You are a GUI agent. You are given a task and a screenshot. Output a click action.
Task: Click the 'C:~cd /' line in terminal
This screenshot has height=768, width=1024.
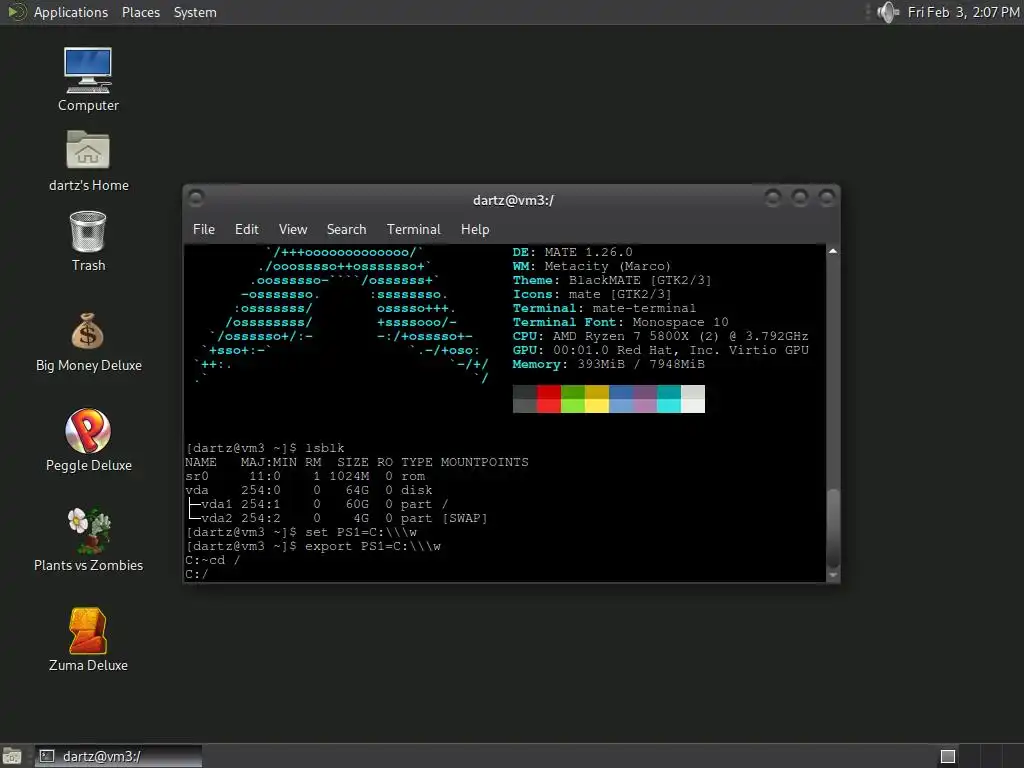tap(213, 560)
